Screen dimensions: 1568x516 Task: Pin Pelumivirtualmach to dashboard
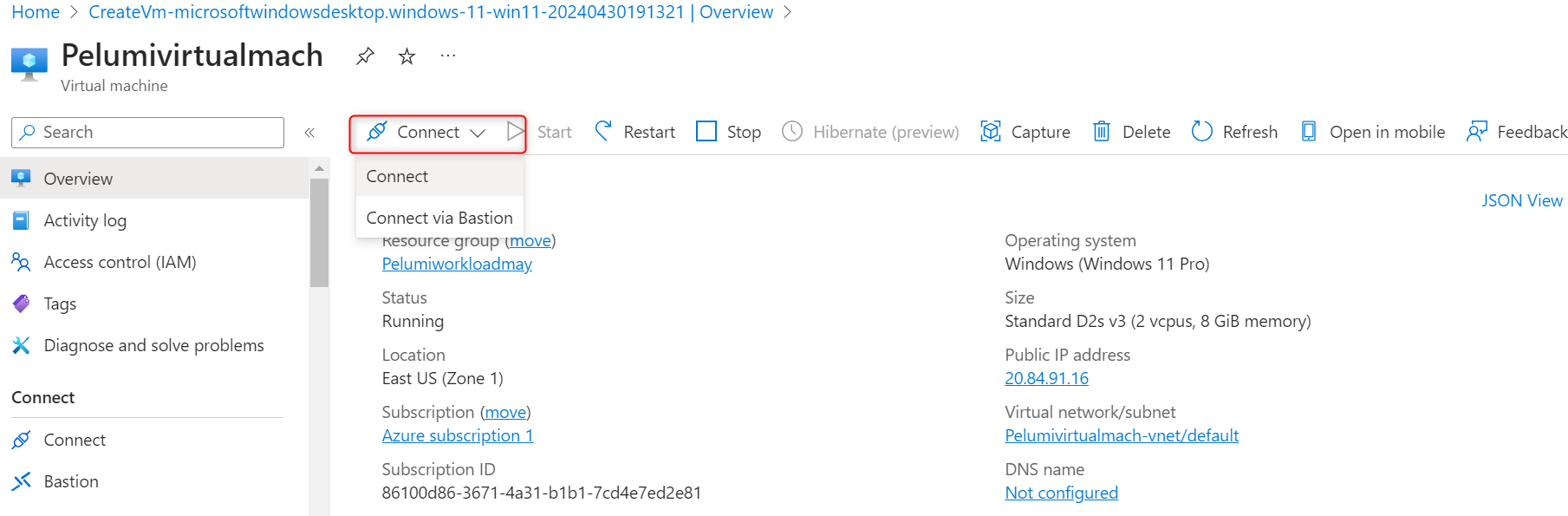click(x=365, y=56)
